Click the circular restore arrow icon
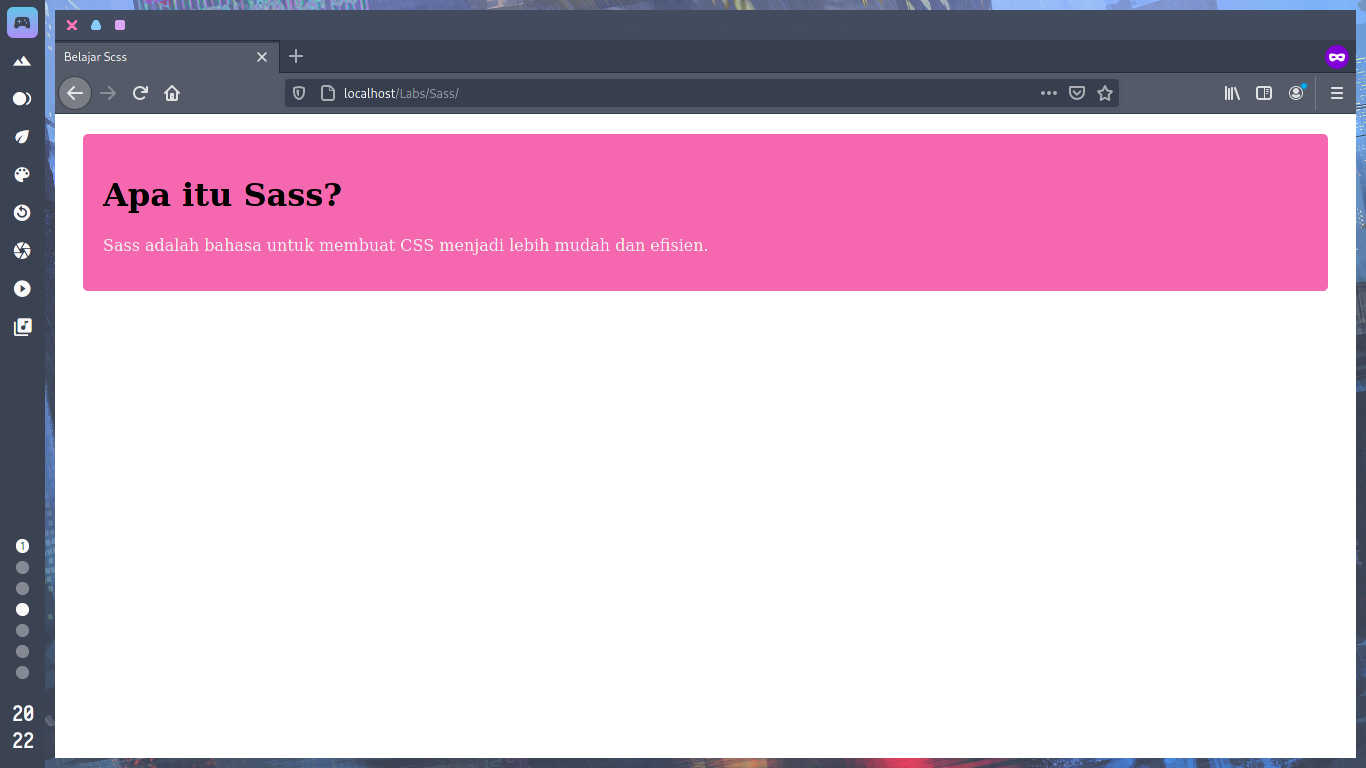The width and height of the screenshot is (1366, 768). [22, 213]
